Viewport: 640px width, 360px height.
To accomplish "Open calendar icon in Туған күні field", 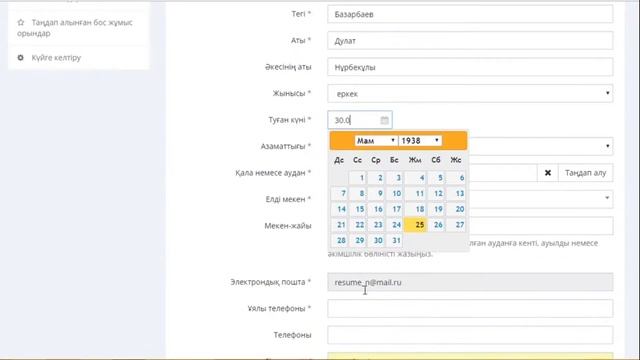I will [384, 120].
